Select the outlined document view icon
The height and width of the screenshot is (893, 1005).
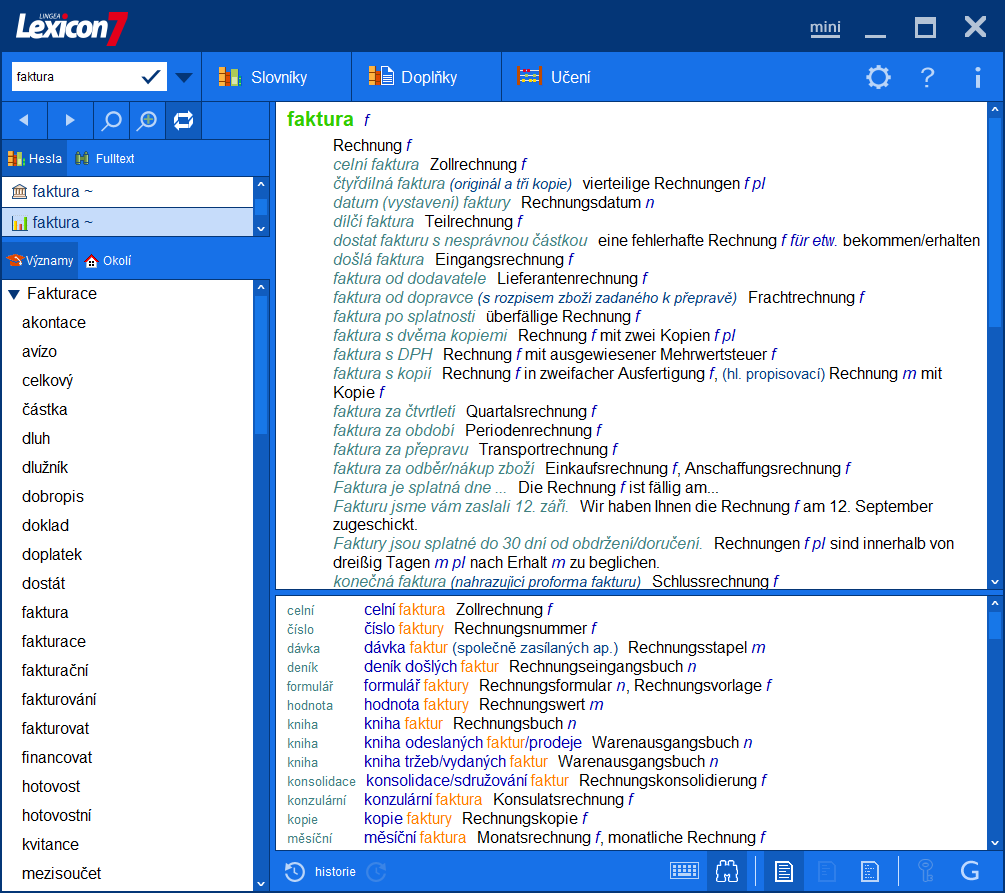(x=870, y=871)
